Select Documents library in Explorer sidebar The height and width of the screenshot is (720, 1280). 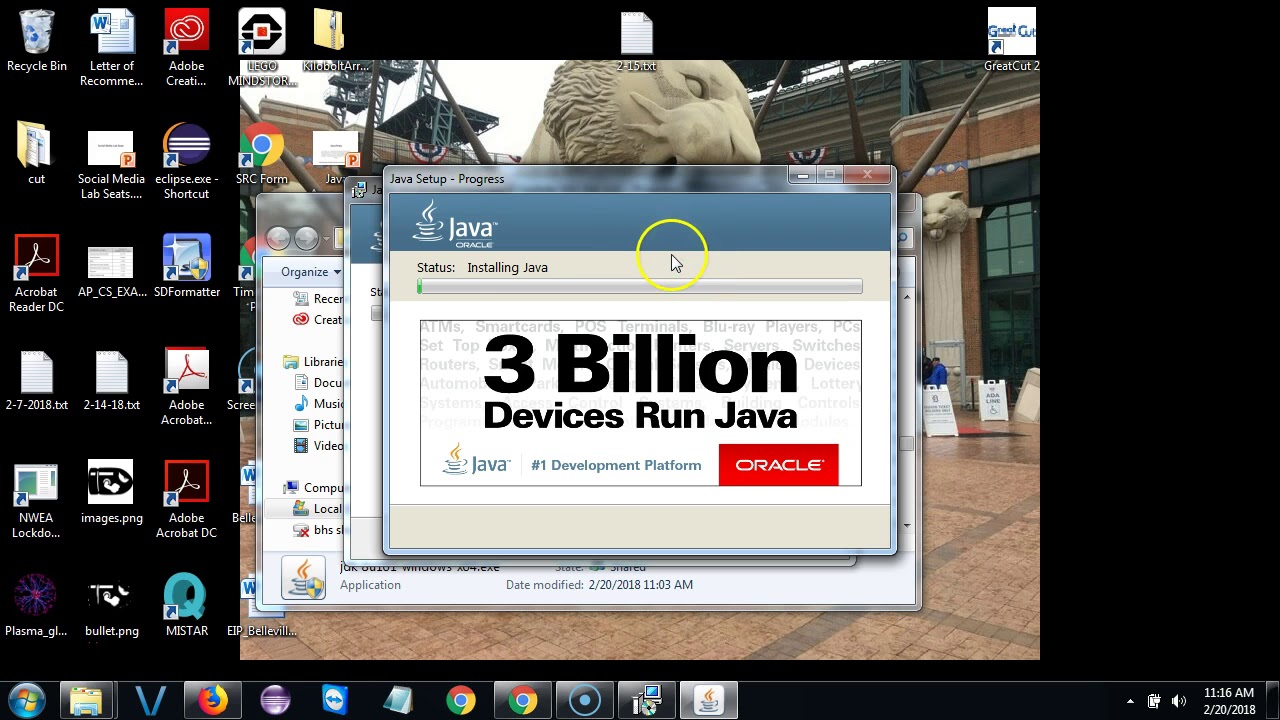(x=319, y=383)
